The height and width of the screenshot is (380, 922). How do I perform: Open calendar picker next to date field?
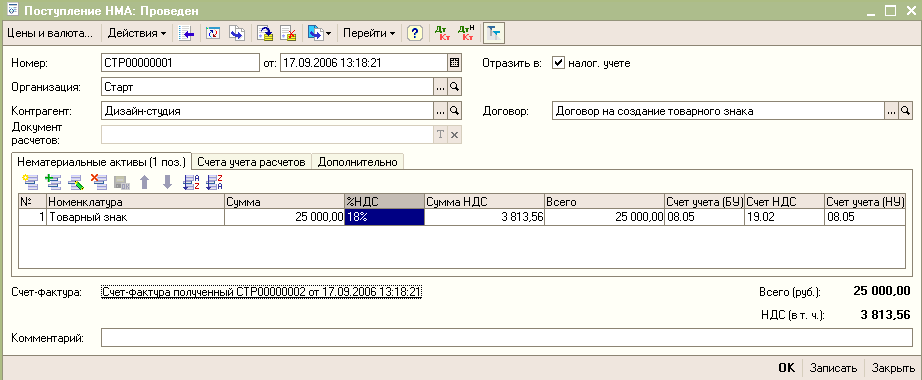pyautogui.click(x=455, y=62)
